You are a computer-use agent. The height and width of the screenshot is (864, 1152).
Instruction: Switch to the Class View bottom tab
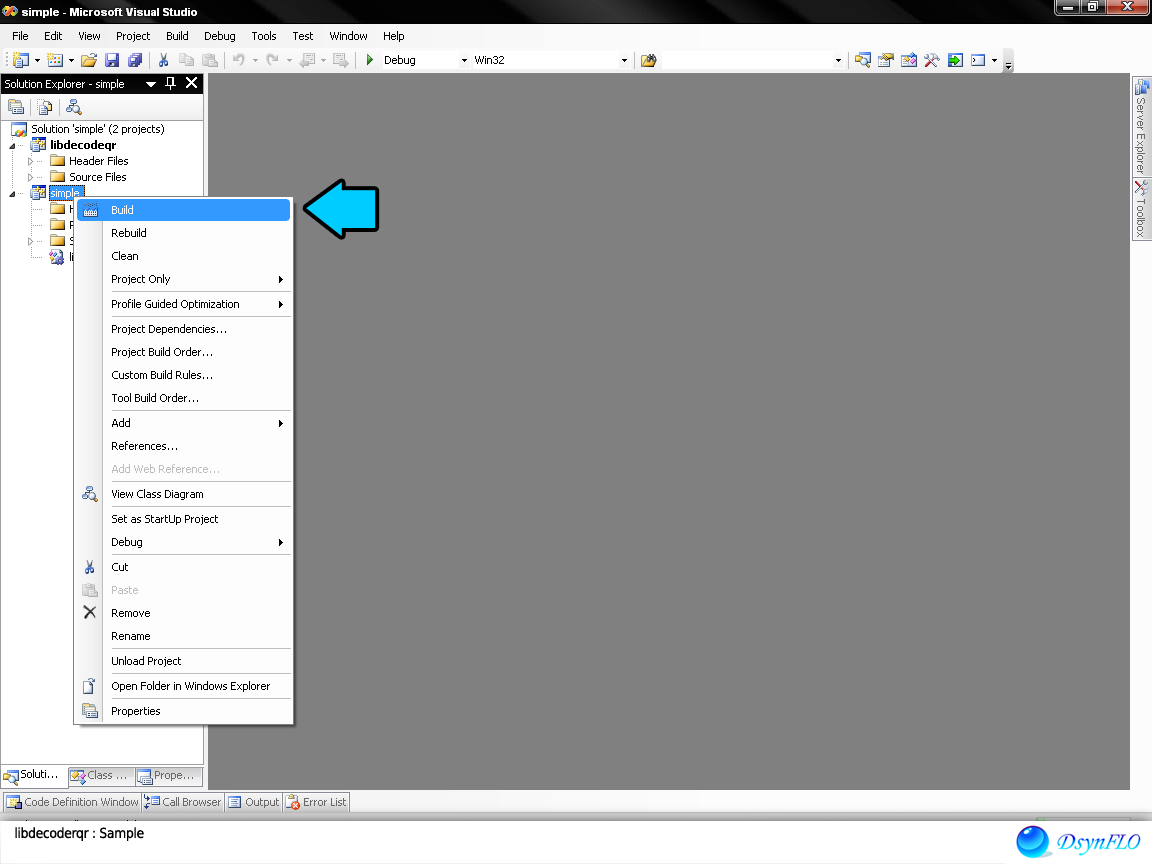(x=101, y=776)
